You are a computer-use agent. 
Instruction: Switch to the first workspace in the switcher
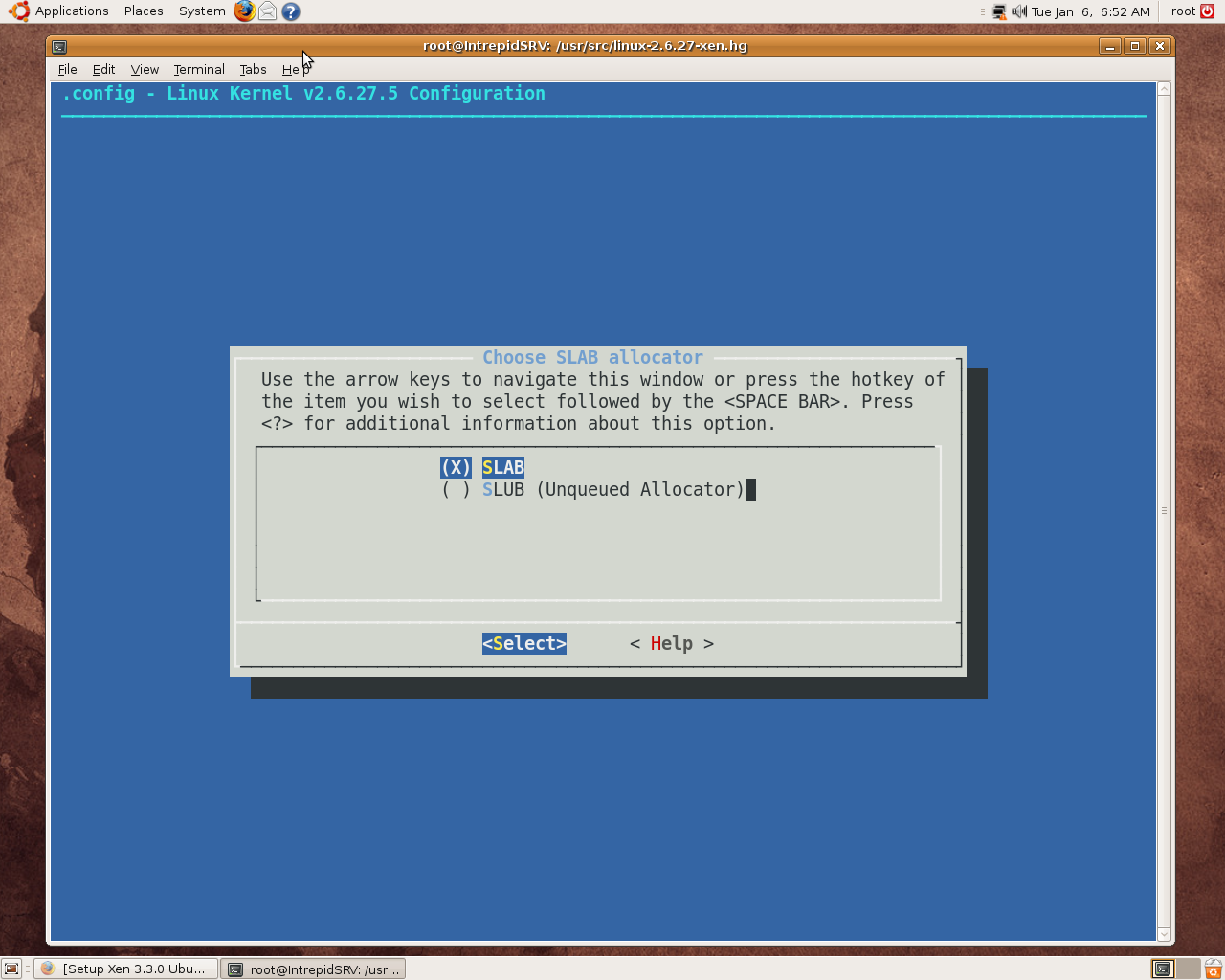1163,969
